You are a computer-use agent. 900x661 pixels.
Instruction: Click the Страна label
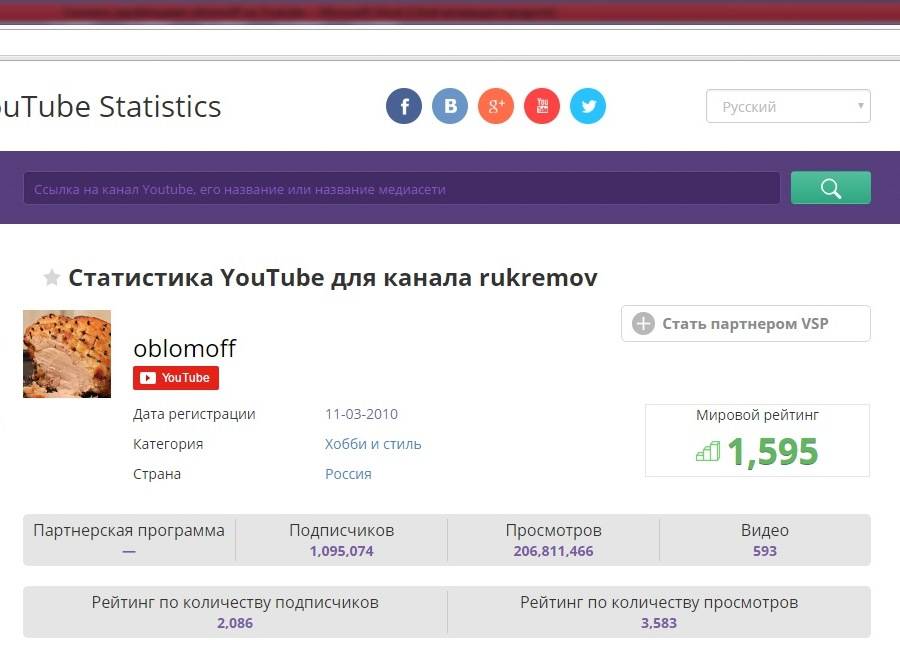click(157, 474)
